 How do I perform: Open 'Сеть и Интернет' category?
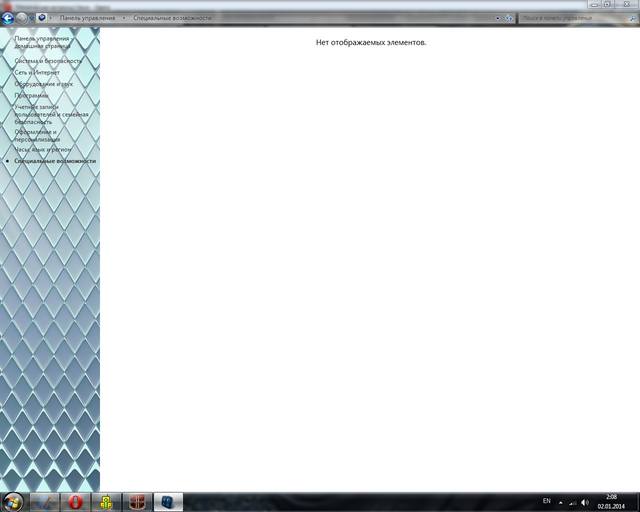click(37, 72)
